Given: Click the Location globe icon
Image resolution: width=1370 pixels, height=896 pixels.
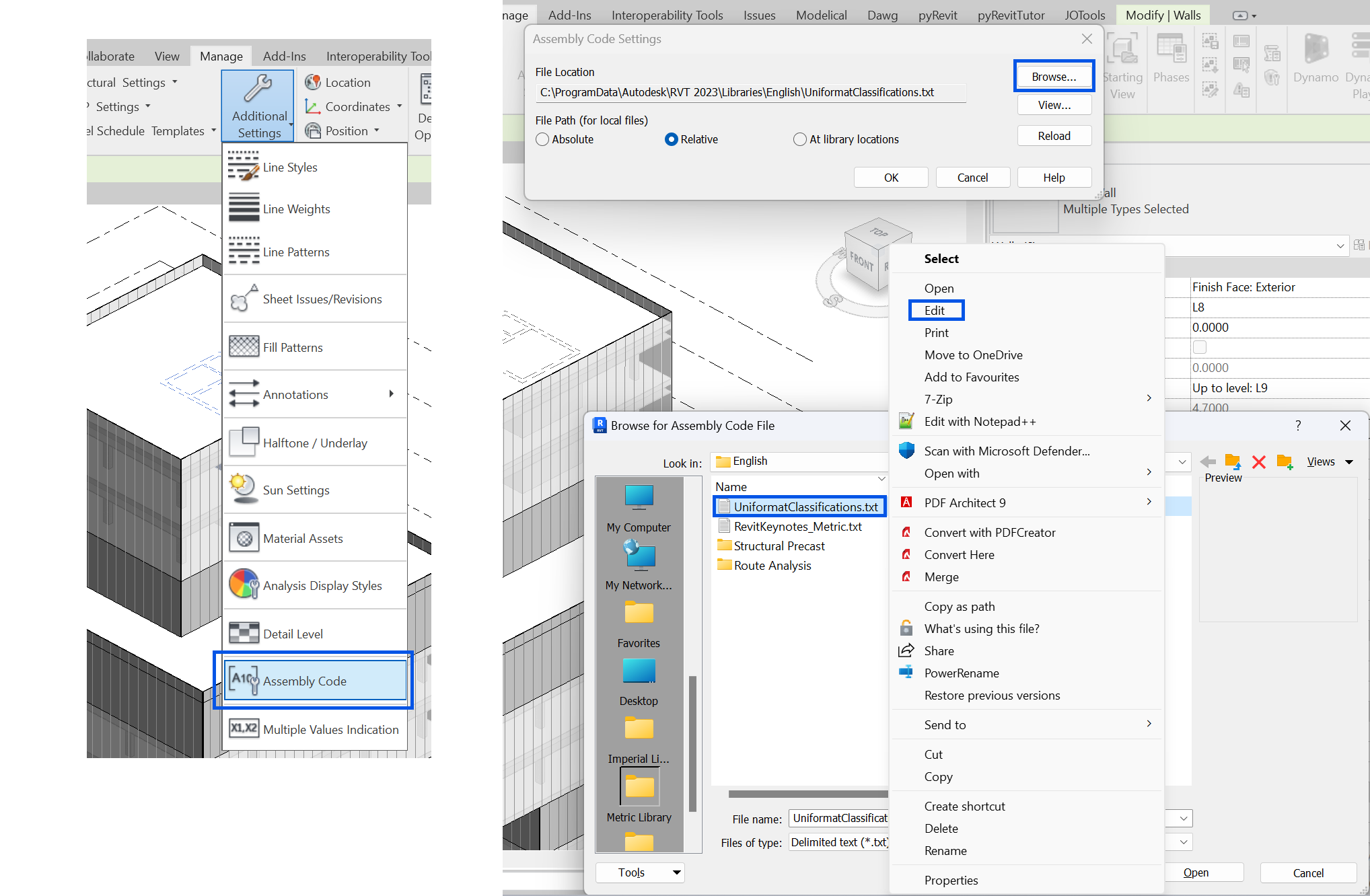Looking at the screenshot, I should tap(313, 82).
